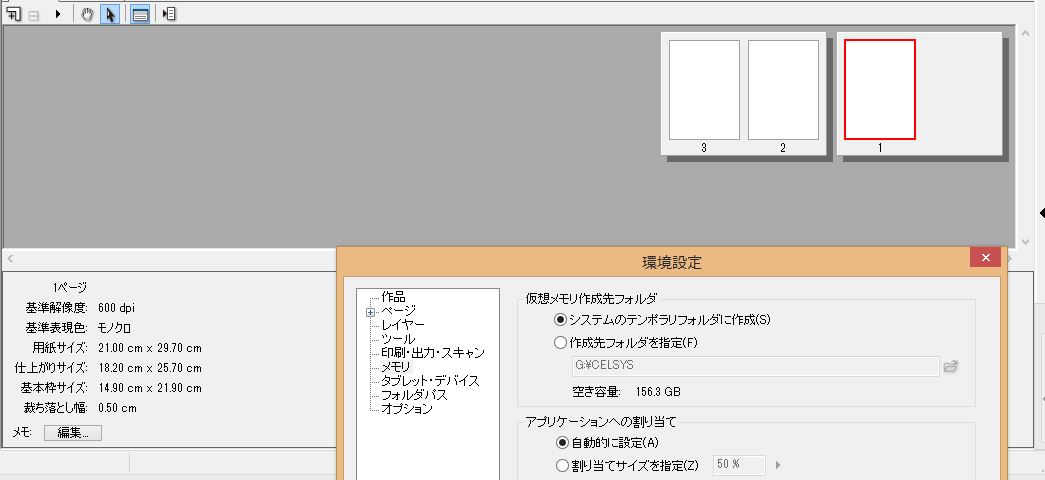This screenshot has width=1045, height=480.
Task: Click the list menu icon in toolbar
Action: [x=169, y=14]
